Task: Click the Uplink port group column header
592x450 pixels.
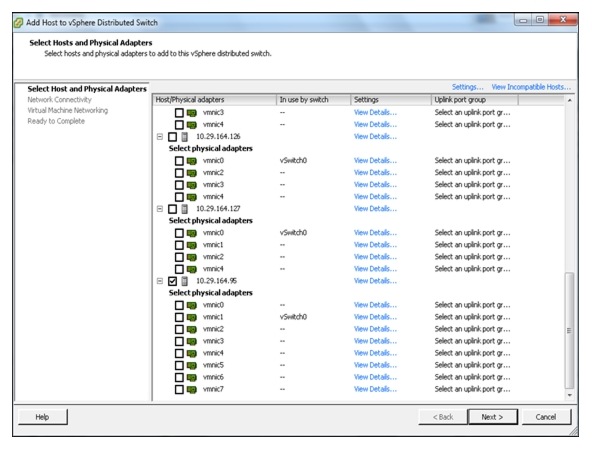Action: click(474, 100)
